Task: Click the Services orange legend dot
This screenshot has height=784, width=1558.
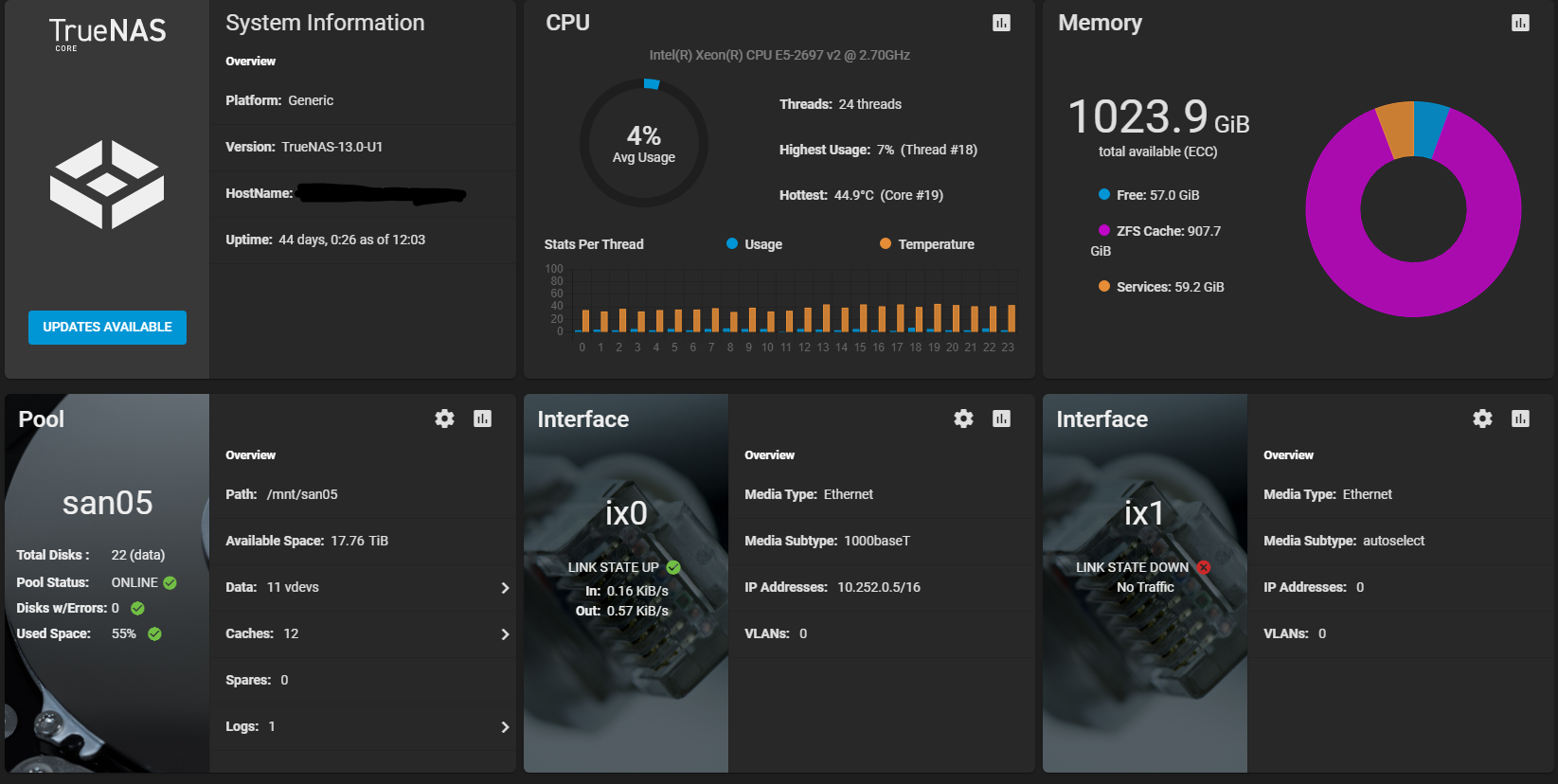Action: pos(1104,286)
